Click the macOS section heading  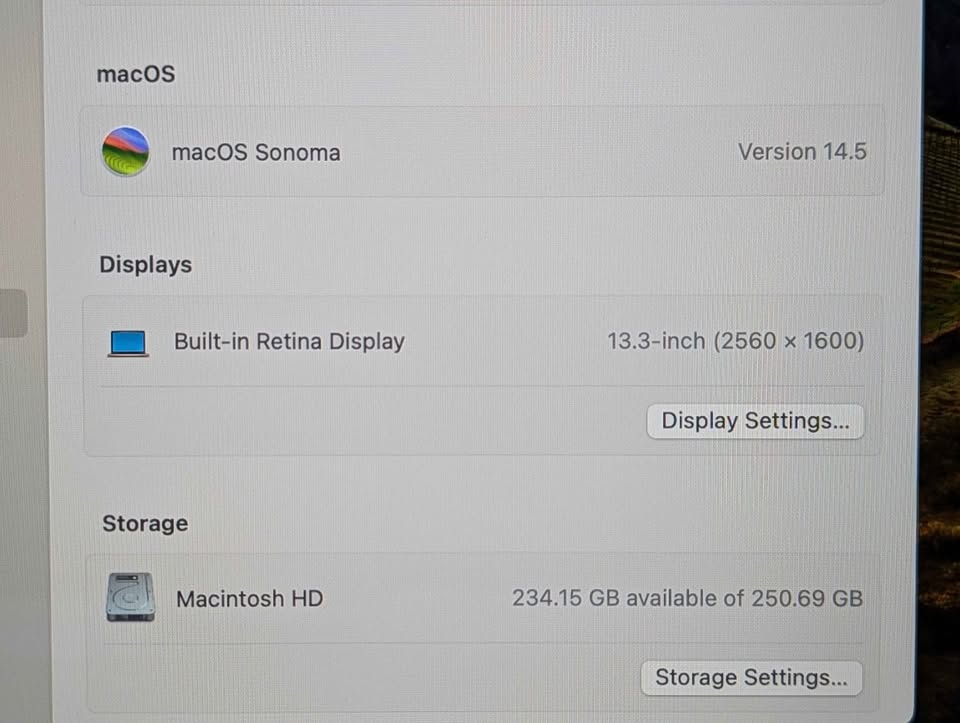coord(136,74)
